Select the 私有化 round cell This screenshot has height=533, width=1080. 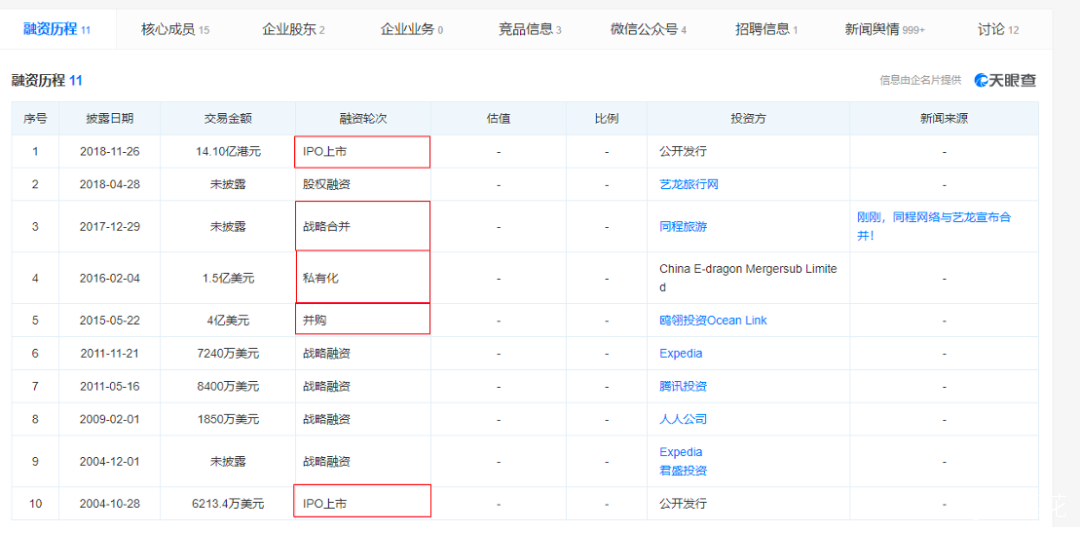363,277
